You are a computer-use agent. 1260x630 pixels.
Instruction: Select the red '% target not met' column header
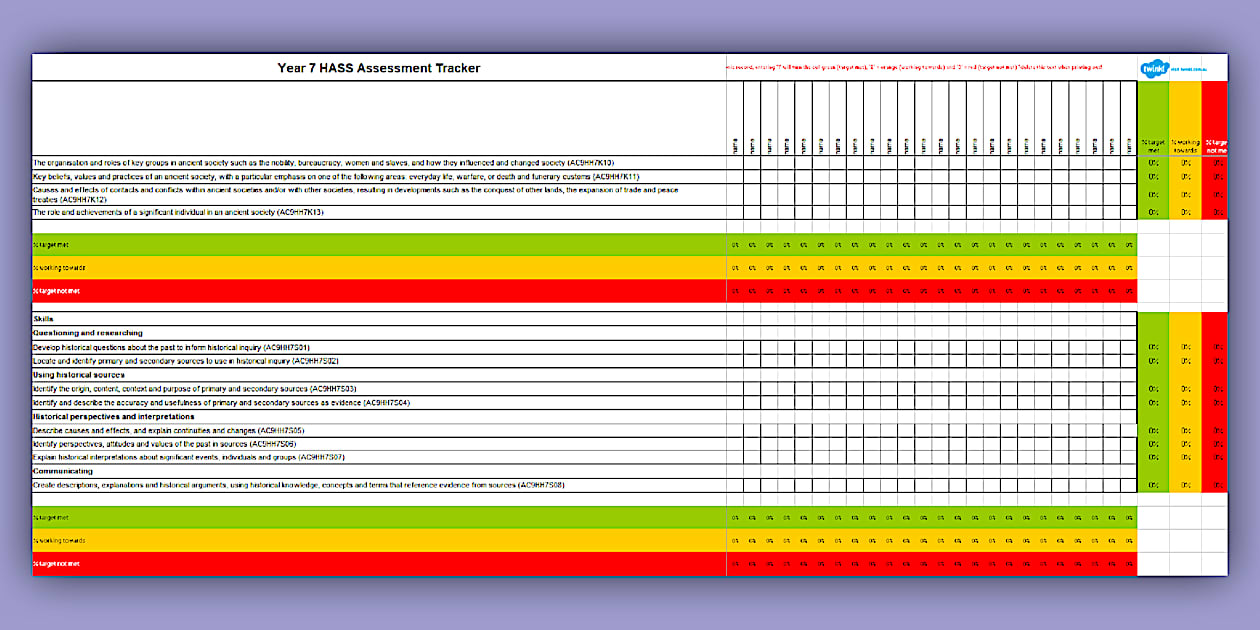[1215, 146]
